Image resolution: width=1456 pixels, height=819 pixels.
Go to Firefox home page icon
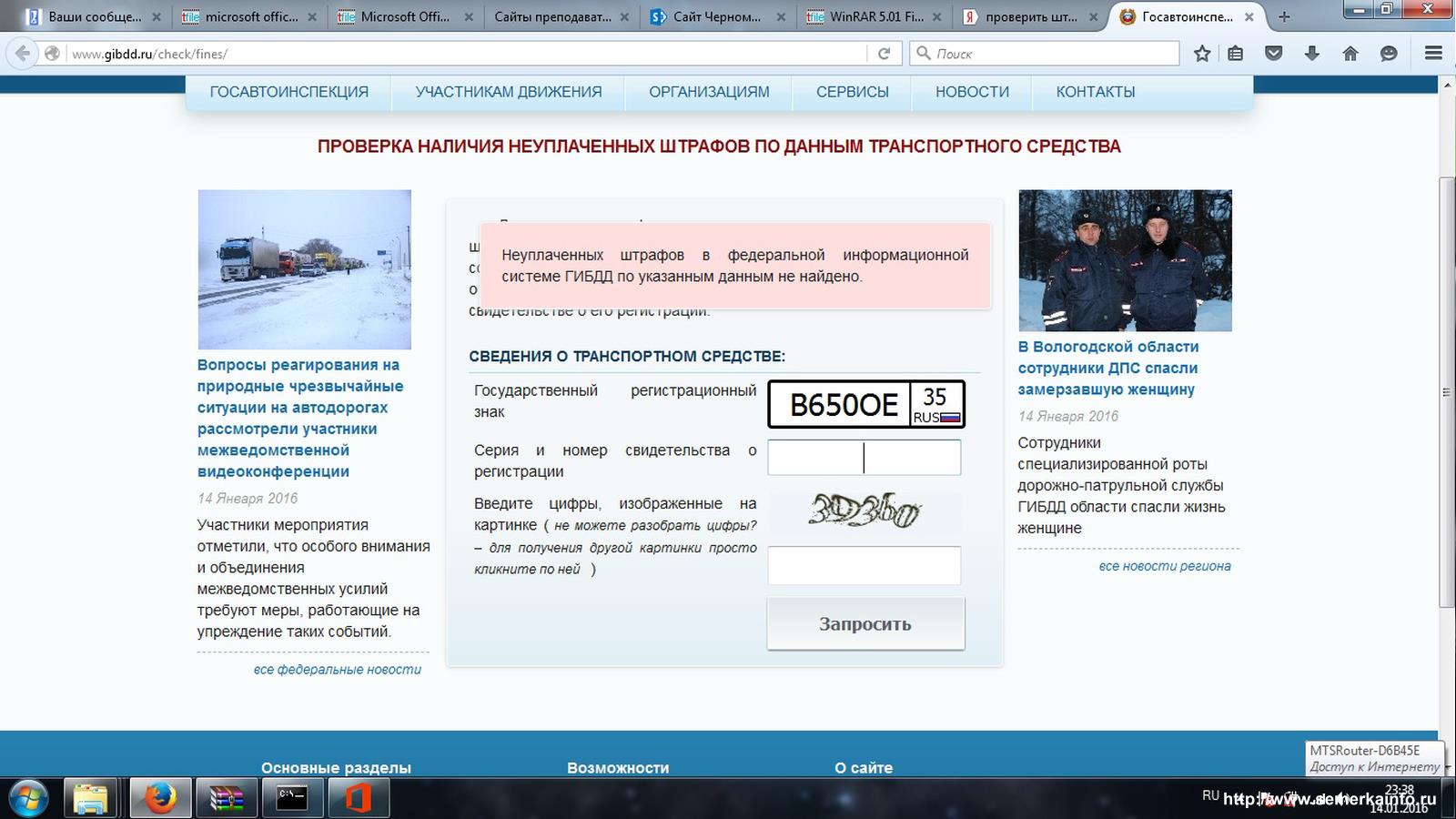click(1350, 54)
